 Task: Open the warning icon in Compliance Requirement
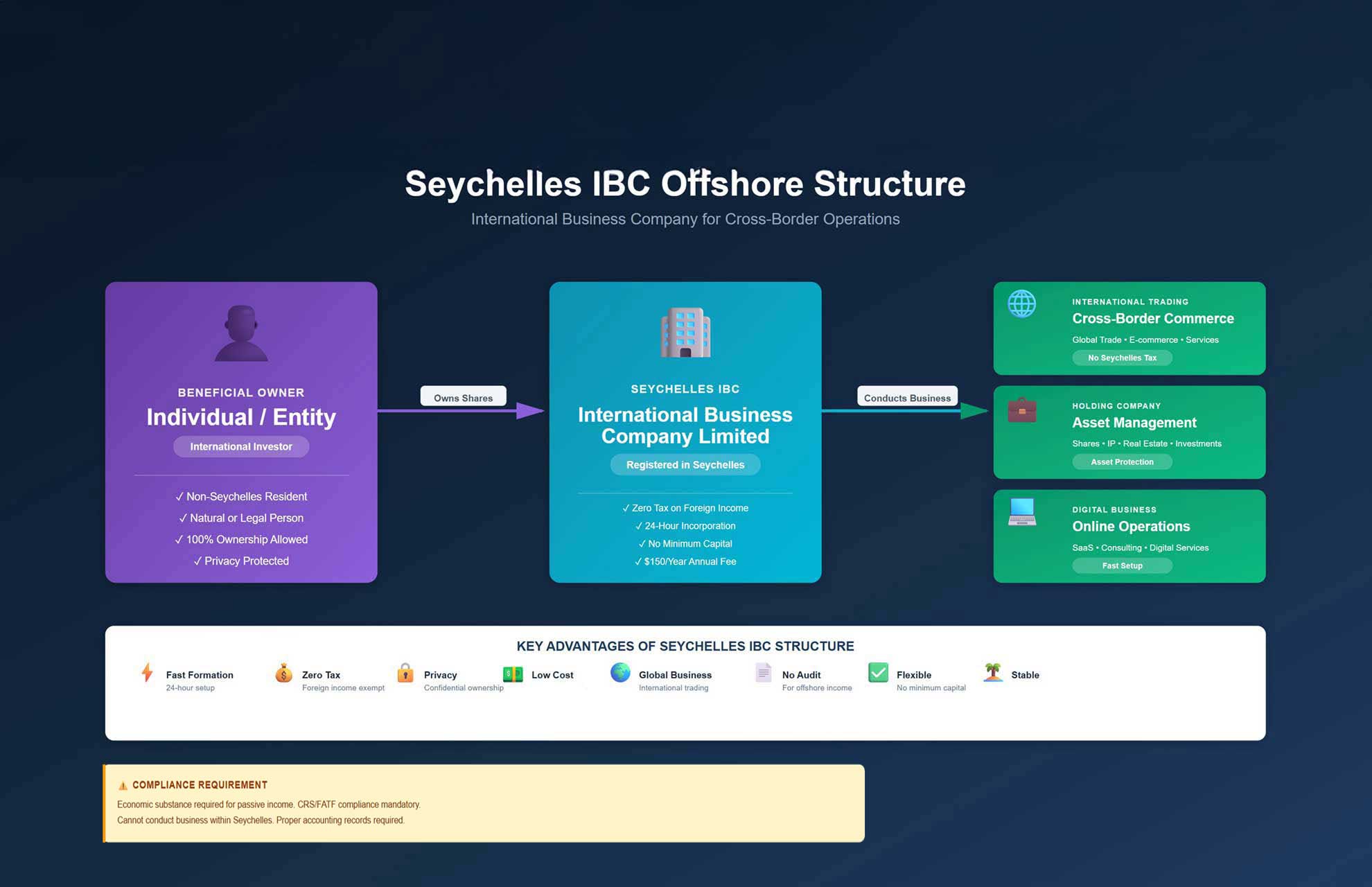point(122,784)
